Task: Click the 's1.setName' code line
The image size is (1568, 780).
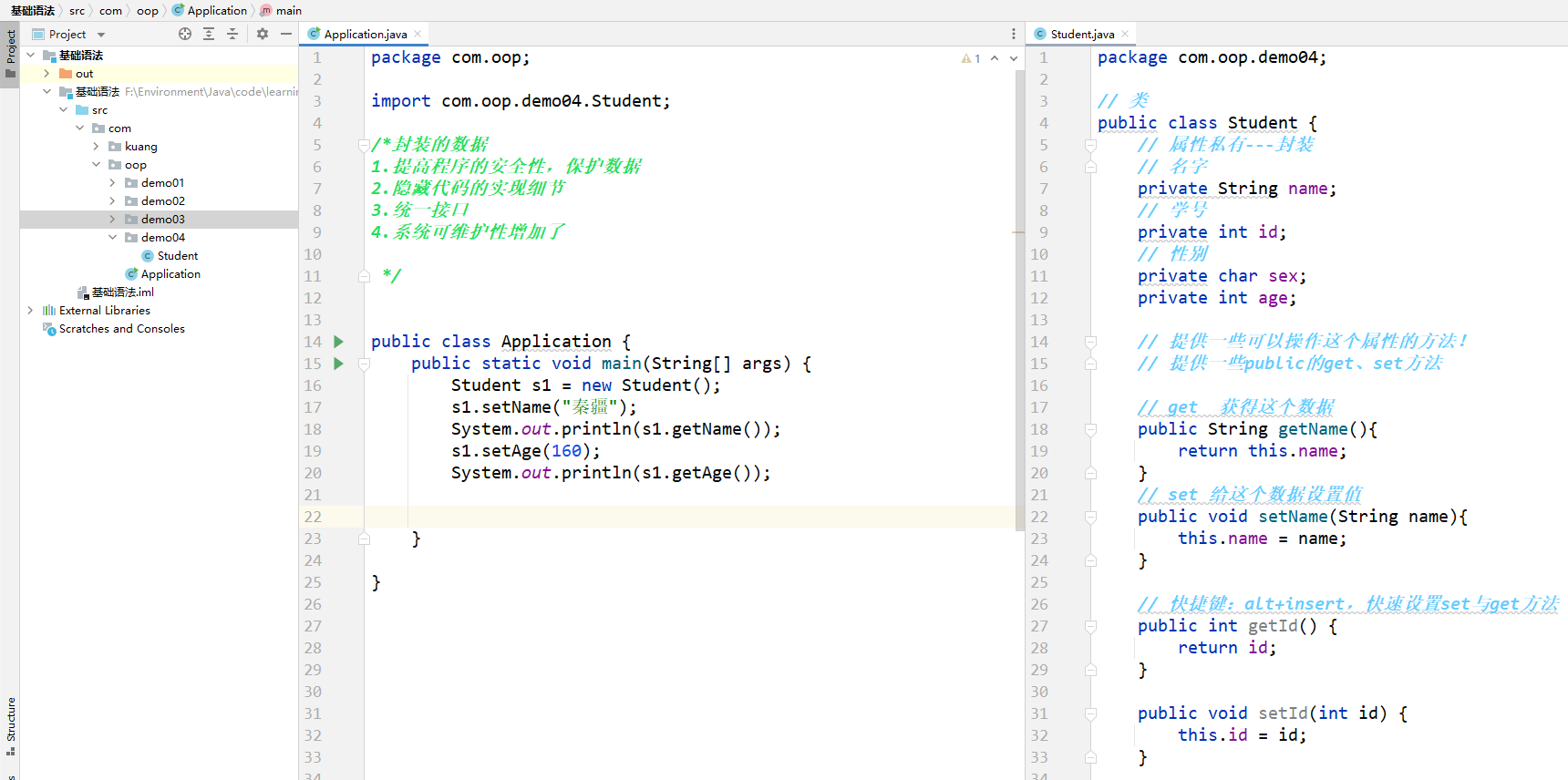Action: pos(544,407)
